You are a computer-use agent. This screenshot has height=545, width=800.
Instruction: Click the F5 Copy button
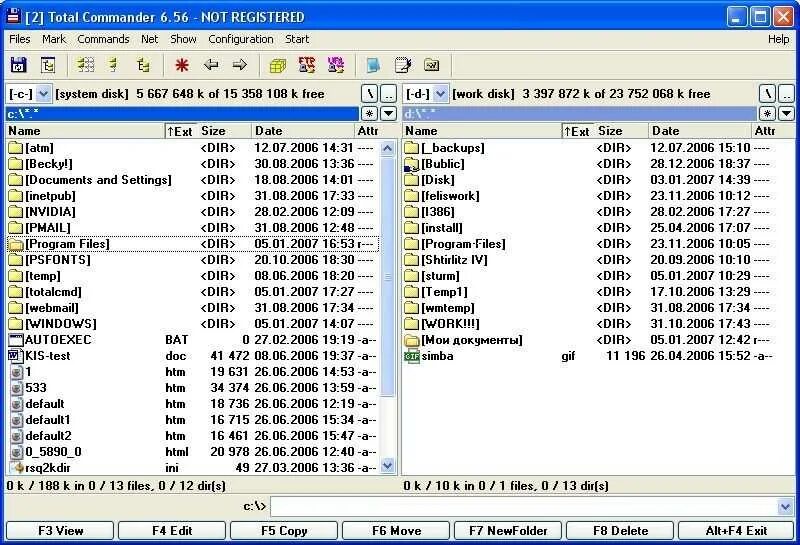[284, 531]
